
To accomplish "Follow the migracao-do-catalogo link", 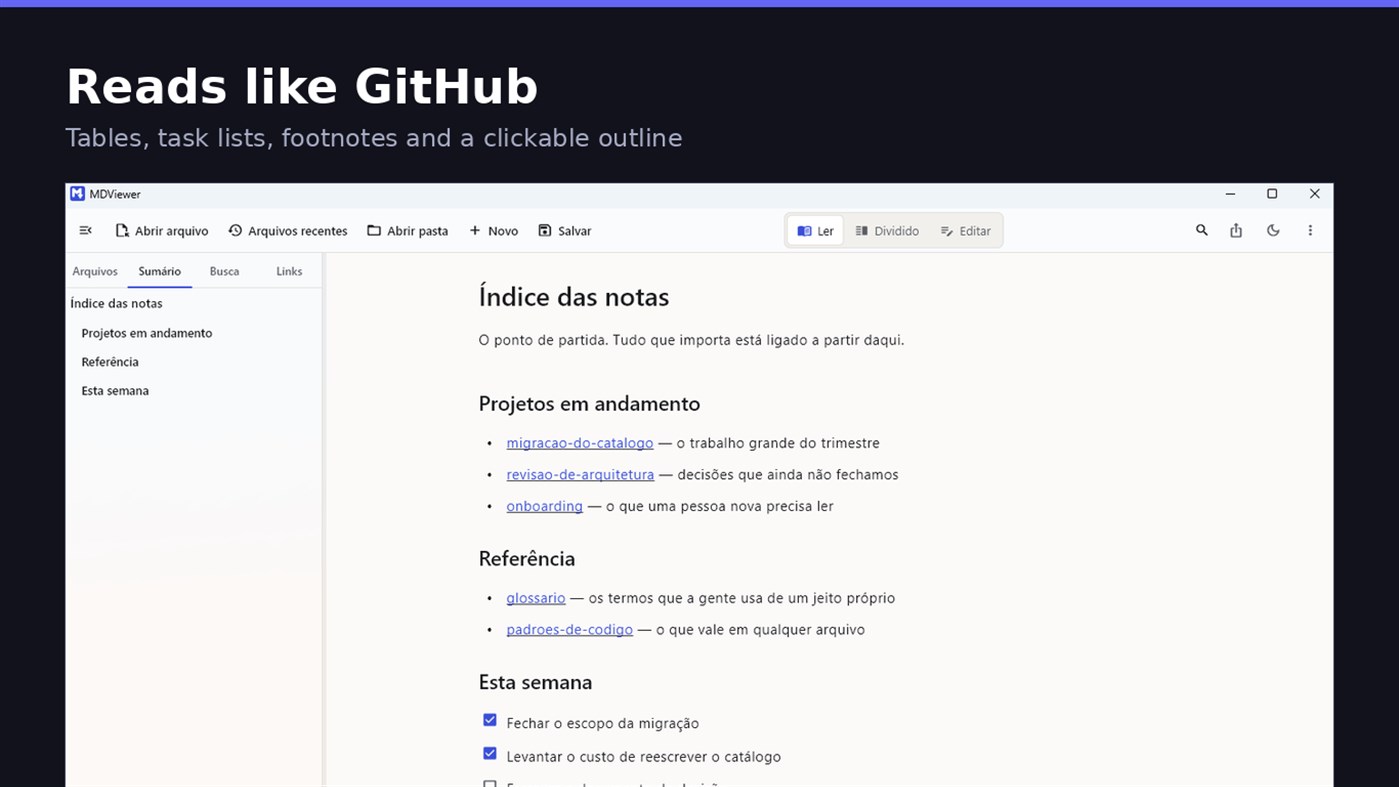I will 580,443.
